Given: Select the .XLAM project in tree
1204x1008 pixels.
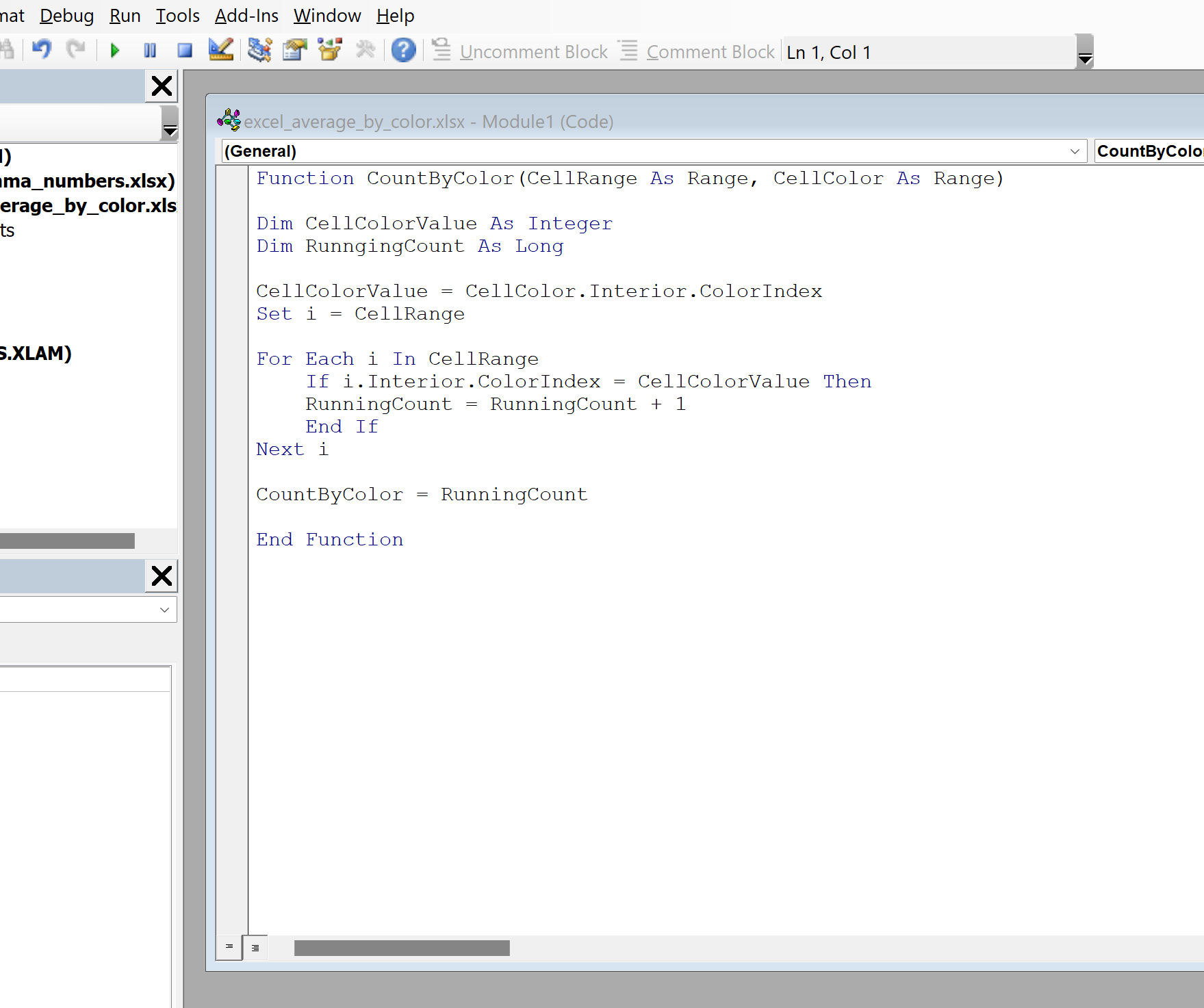Looking at the screenshot, I should (36, 353).
